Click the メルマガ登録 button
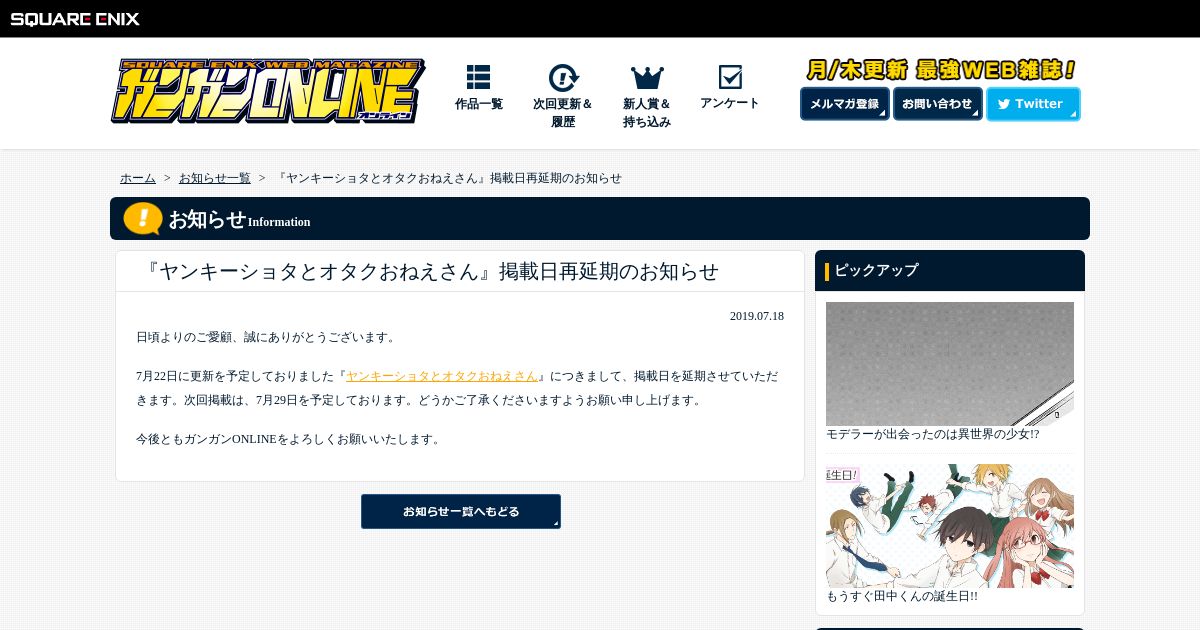The height and width of the screenshot is (630, 1200). pos(845,104)
